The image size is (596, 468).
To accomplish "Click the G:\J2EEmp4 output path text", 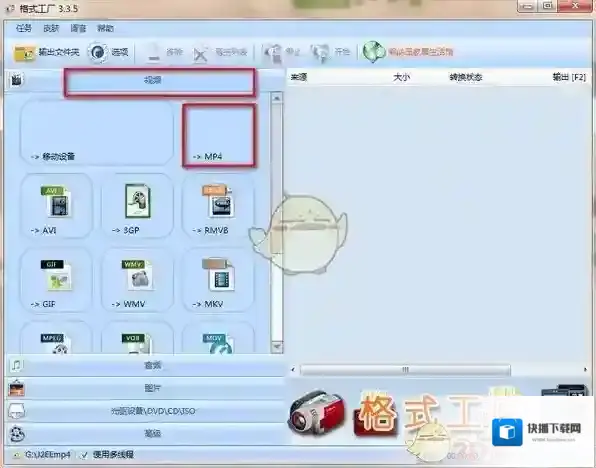I will (x=48, y=455).
